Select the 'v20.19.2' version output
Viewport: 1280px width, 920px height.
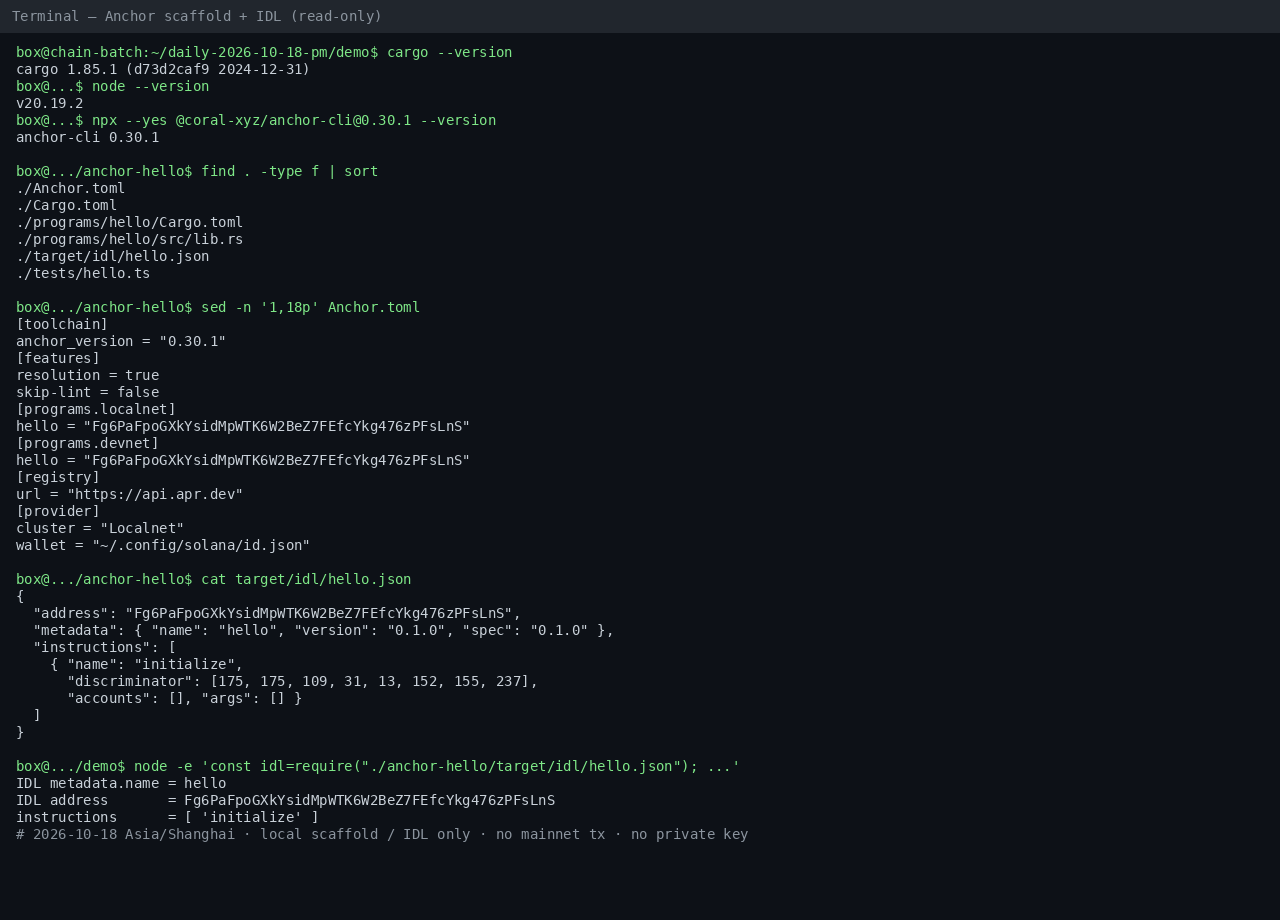[50, 103]
